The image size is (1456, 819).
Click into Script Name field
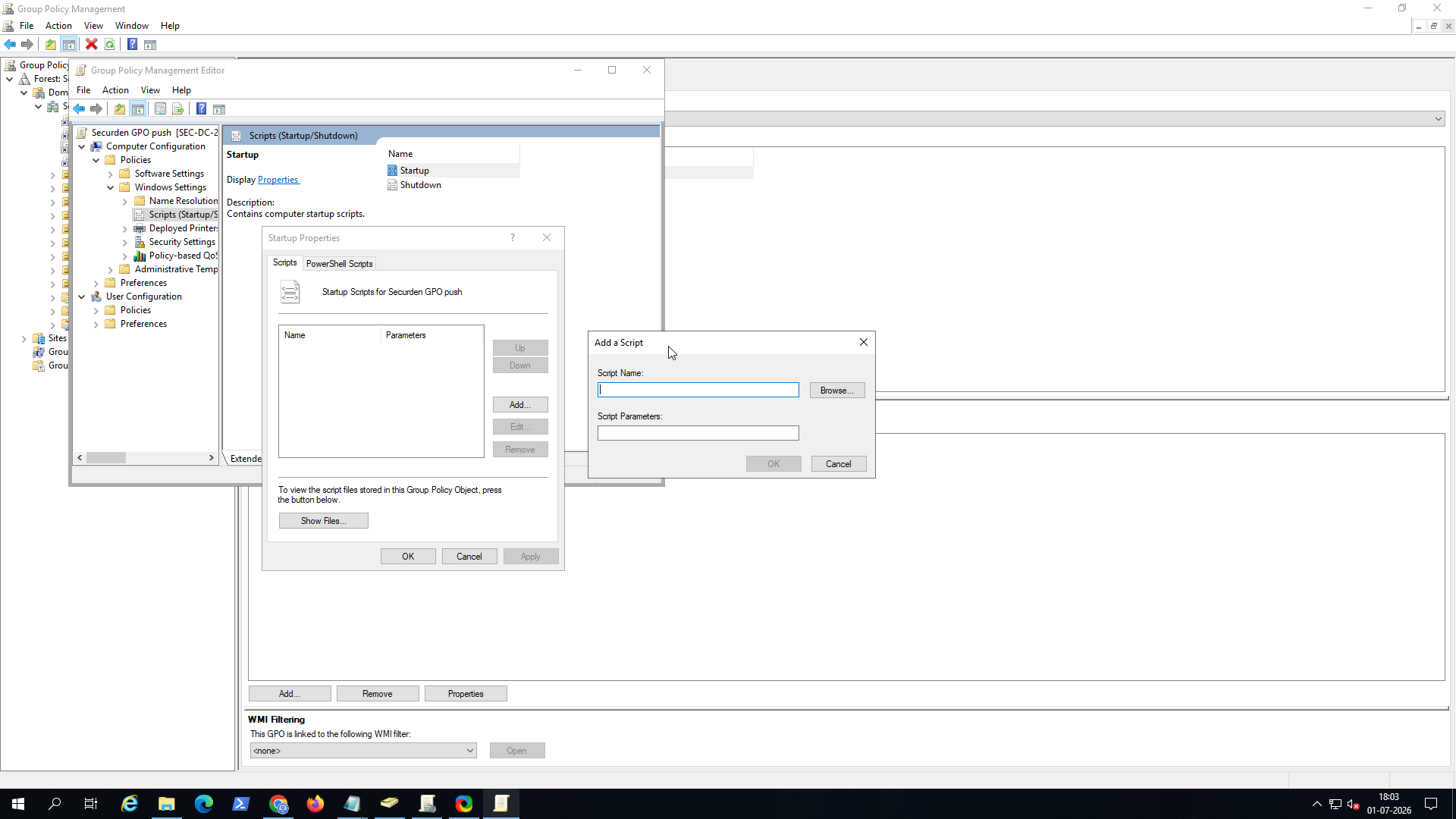click(698, 390)
